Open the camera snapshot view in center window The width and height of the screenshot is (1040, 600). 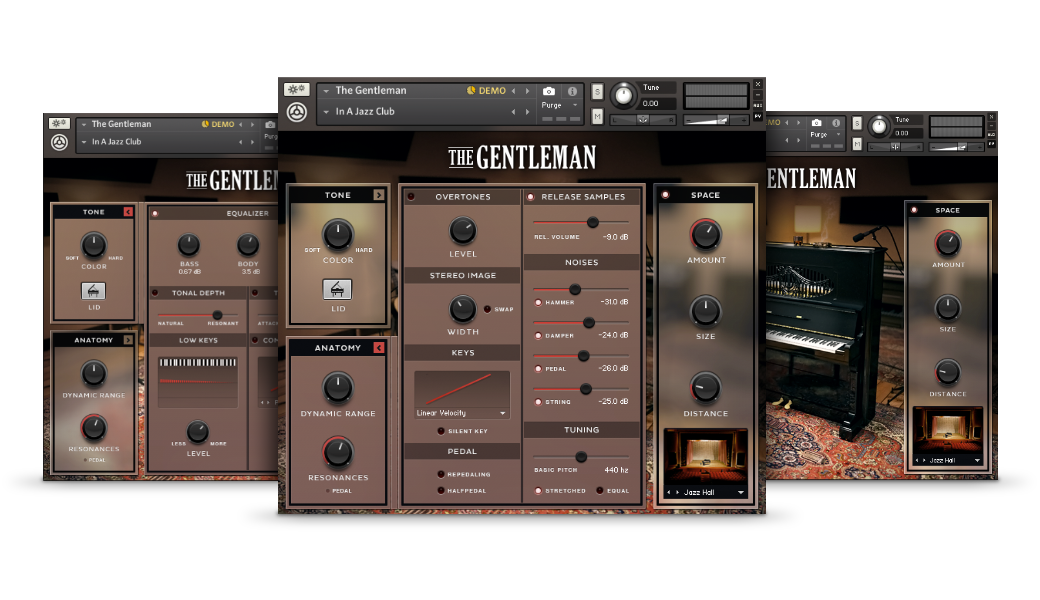coord(549,91)
